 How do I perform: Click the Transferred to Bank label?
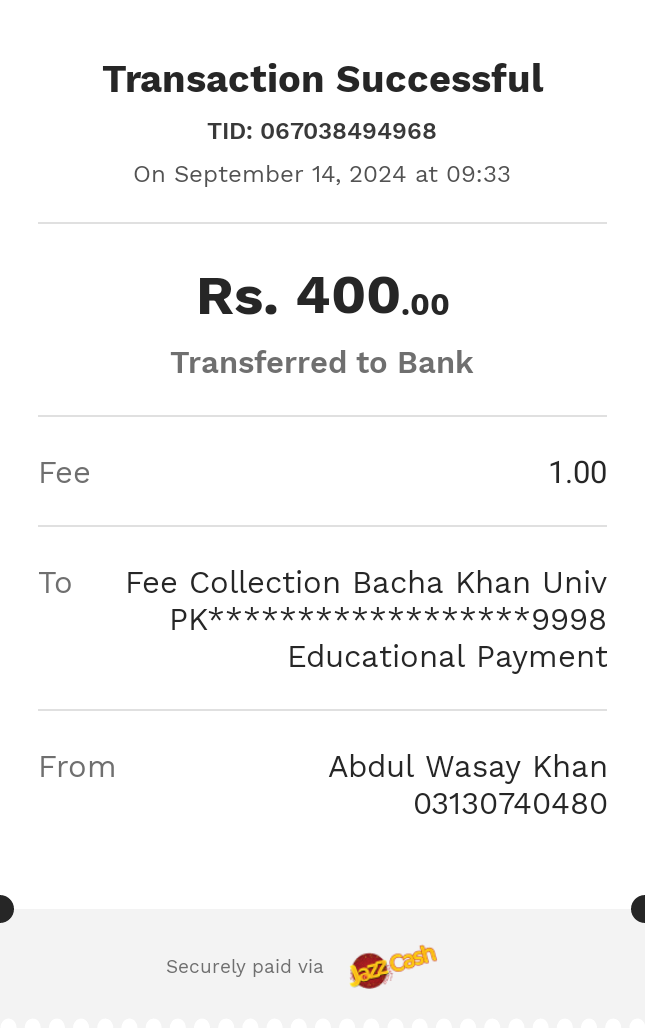322,363
